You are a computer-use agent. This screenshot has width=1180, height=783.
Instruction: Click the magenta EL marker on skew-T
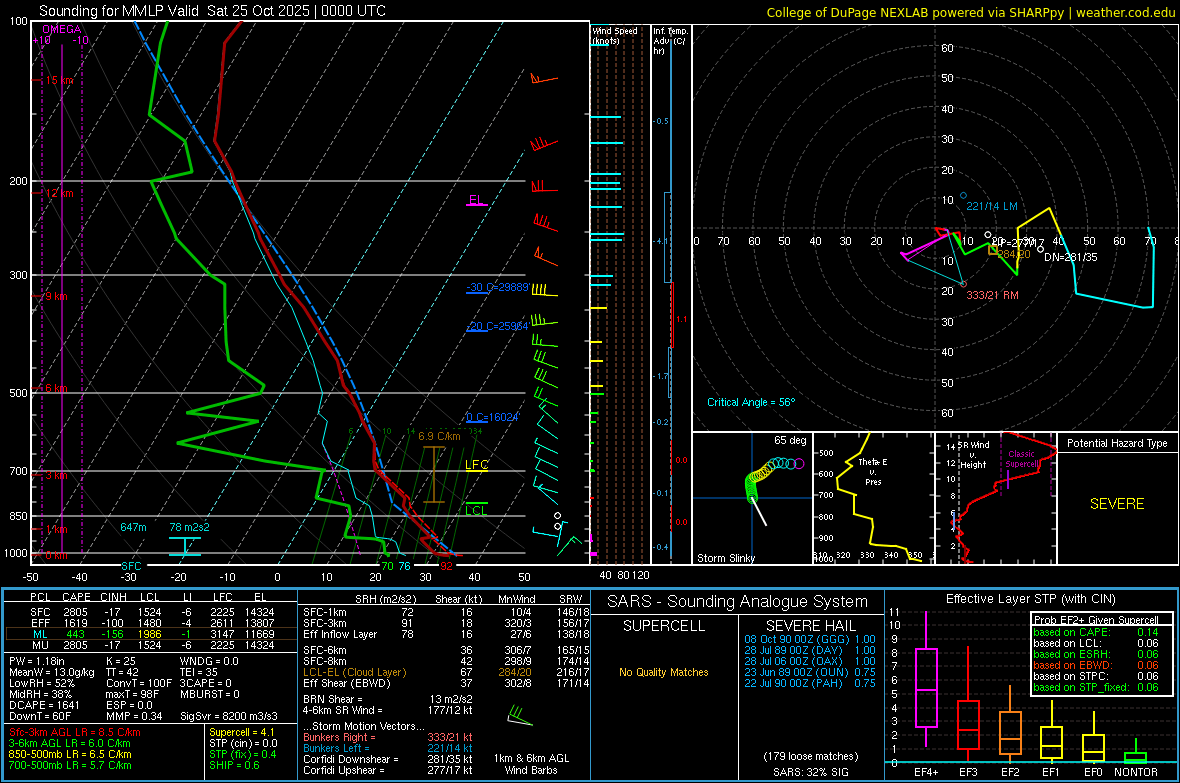click(476, 200)
